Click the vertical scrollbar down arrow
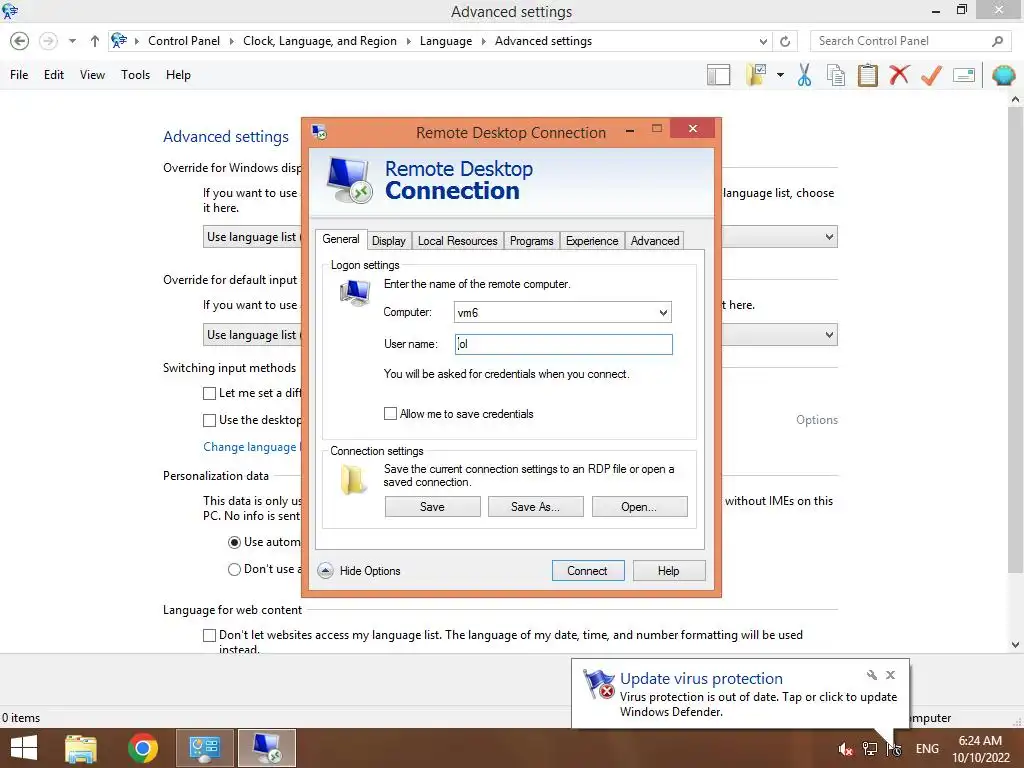The height and width of the screenshot is (768, 1024). 1015,645
